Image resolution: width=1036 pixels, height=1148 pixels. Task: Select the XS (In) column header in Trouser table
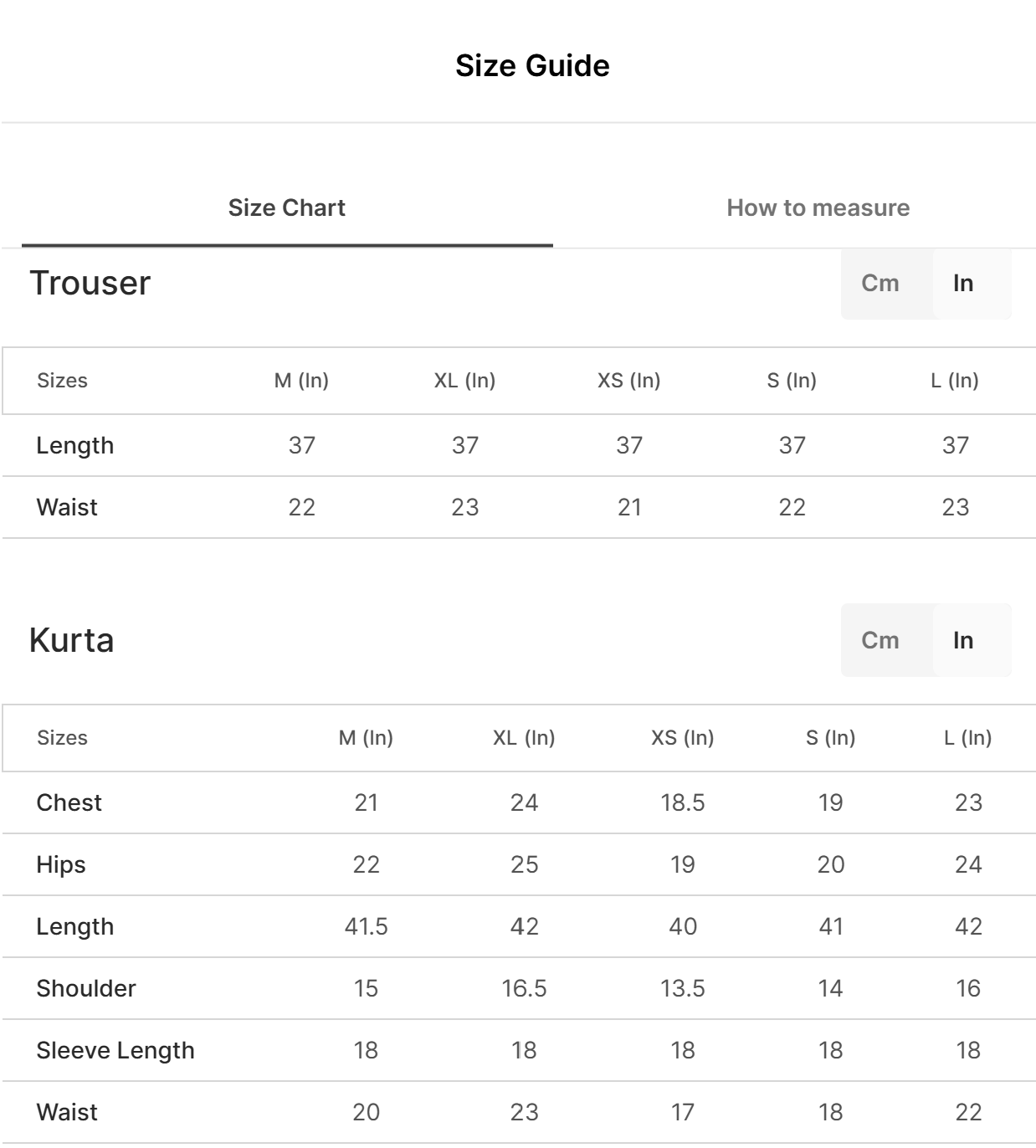tap(628, 381)
